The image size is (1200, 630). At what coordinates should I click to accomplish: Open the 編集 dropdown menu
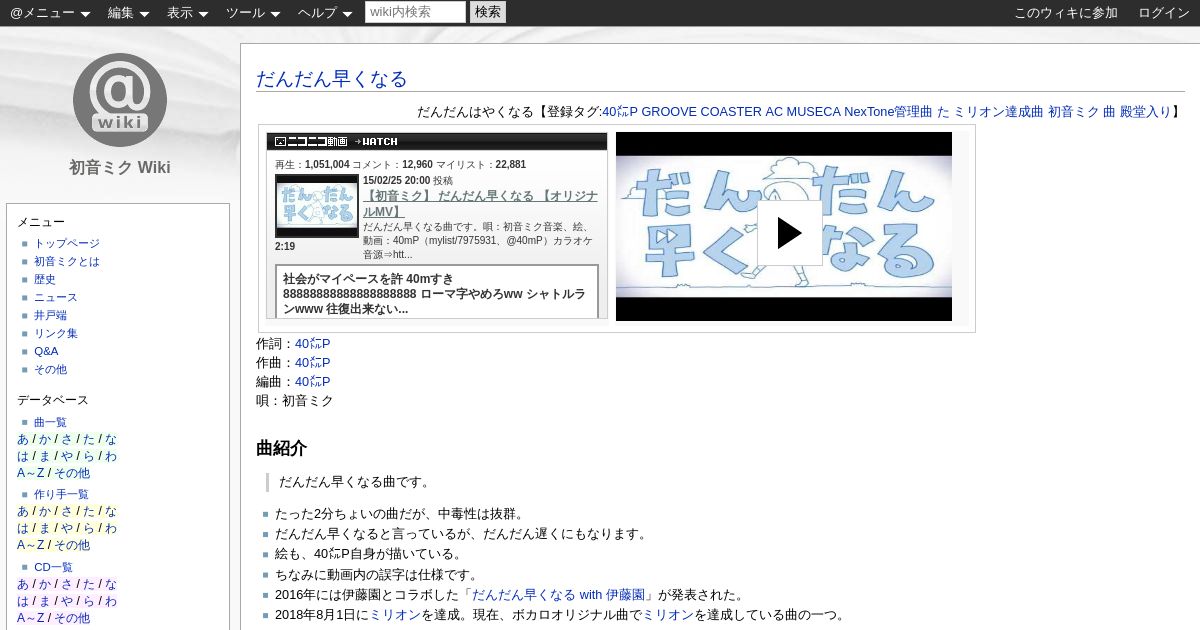(128, 12)
